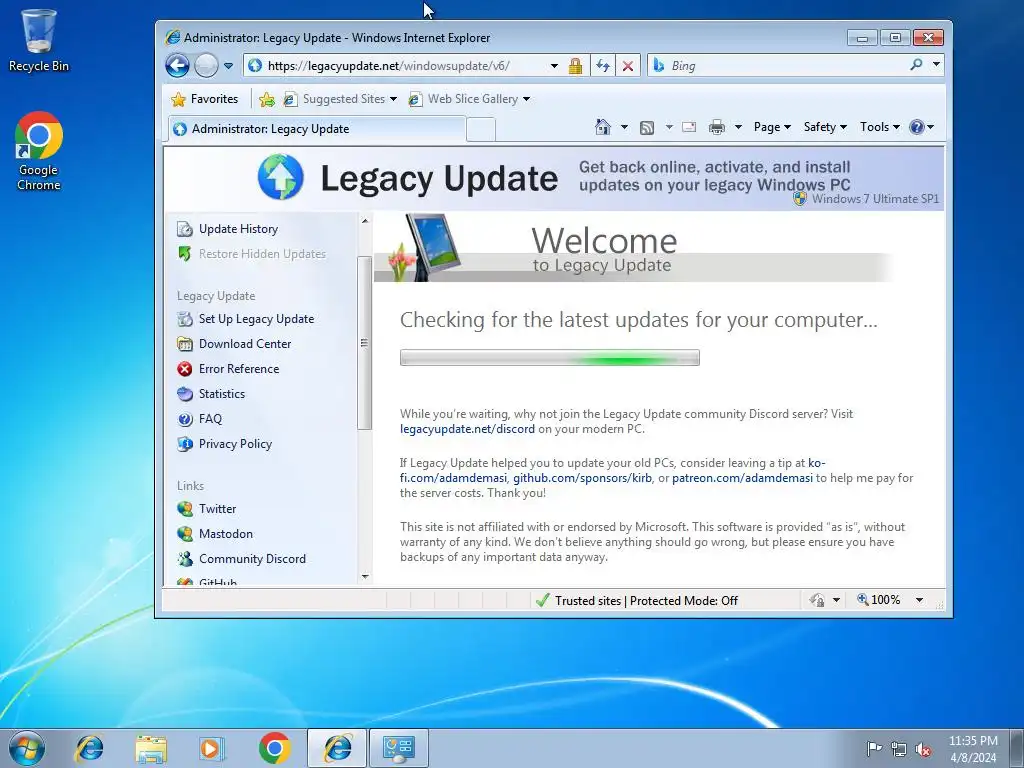Click the Action Center flag tray icon
This screenshot has height=768, width=1024.
[x=874, y=749]
